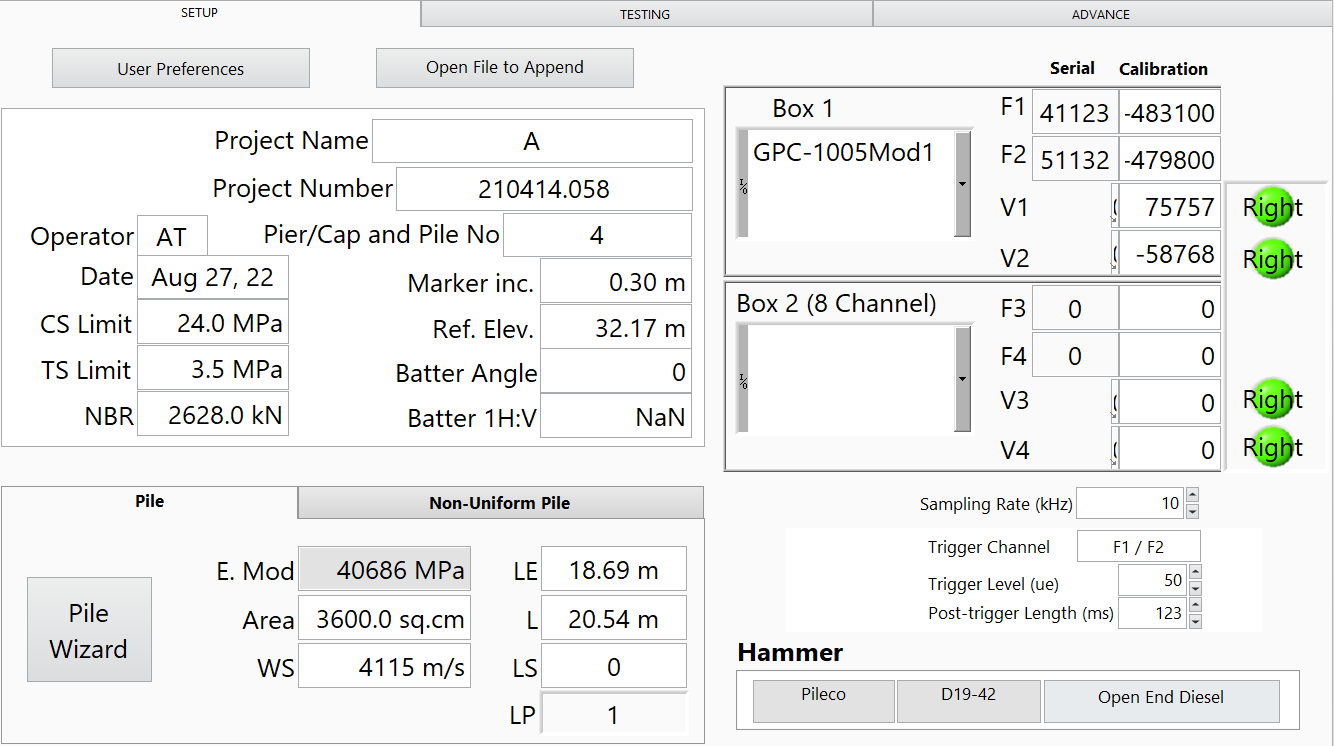The image size is (1334, 746).
Task: Click the F4 calibration field
Action: click(x=1169, y=356)
